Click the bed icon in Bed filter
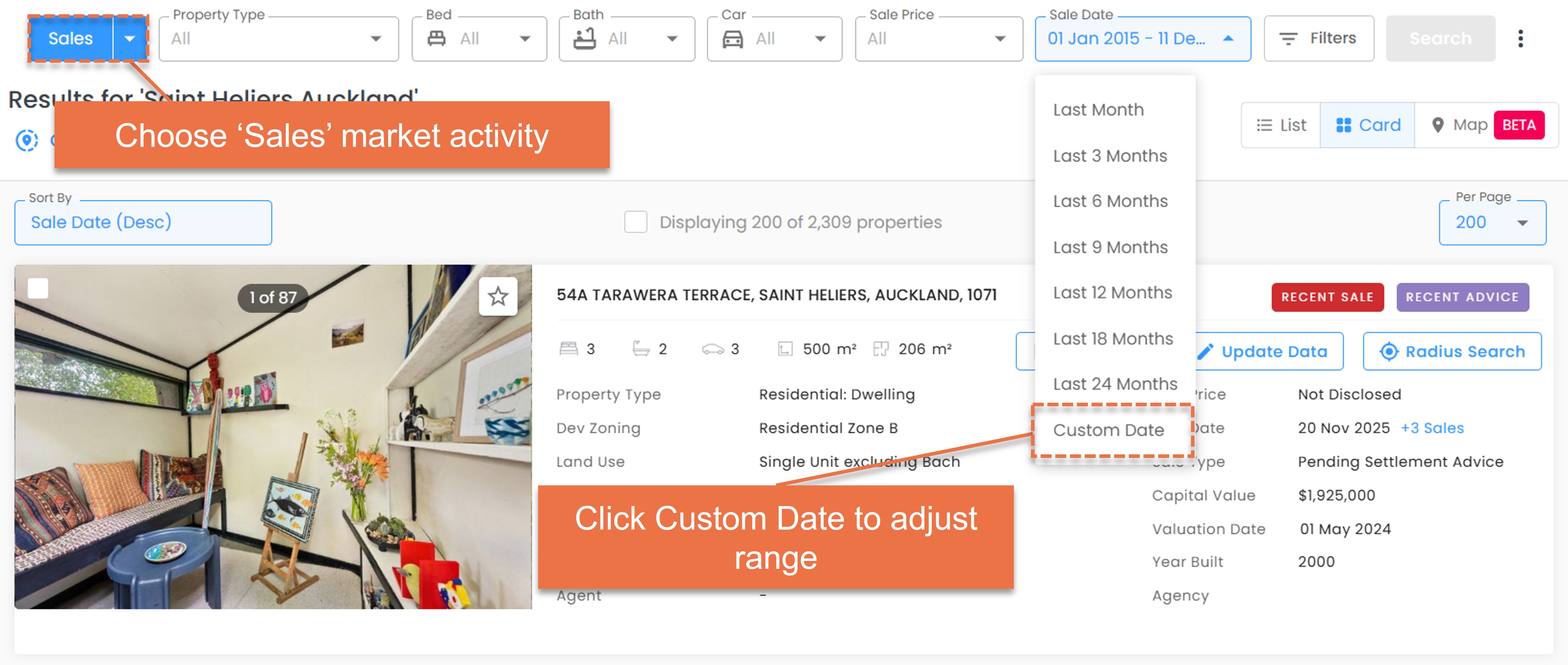The width and height of the screenshot is (1568, 665). [436, 39]
